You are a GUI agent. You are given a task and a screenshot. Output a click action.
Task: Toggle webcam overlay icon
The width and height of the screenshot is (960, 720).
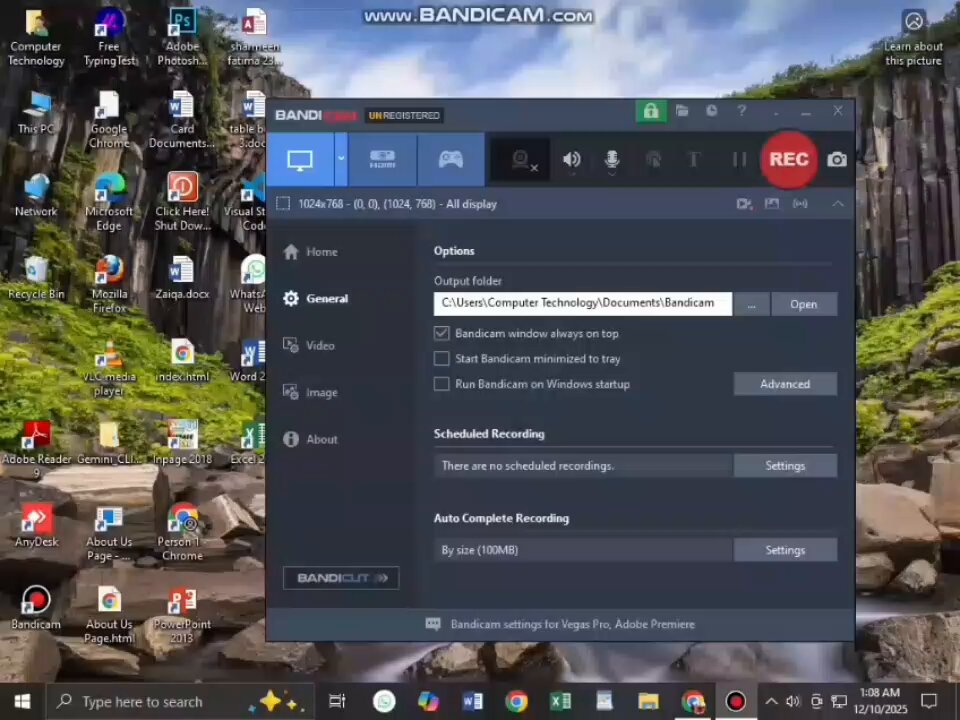tap(522, 160)
